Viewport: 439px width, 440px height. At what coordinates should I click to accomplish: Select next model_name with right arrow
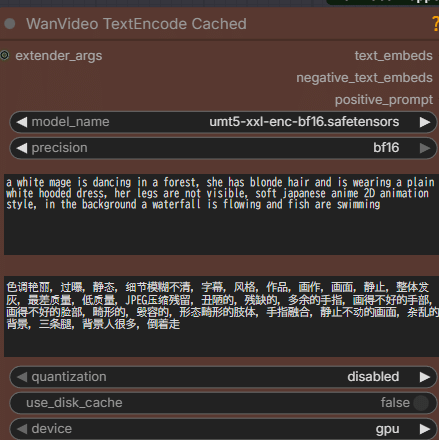pyautogui.click(x=425, y=122)
